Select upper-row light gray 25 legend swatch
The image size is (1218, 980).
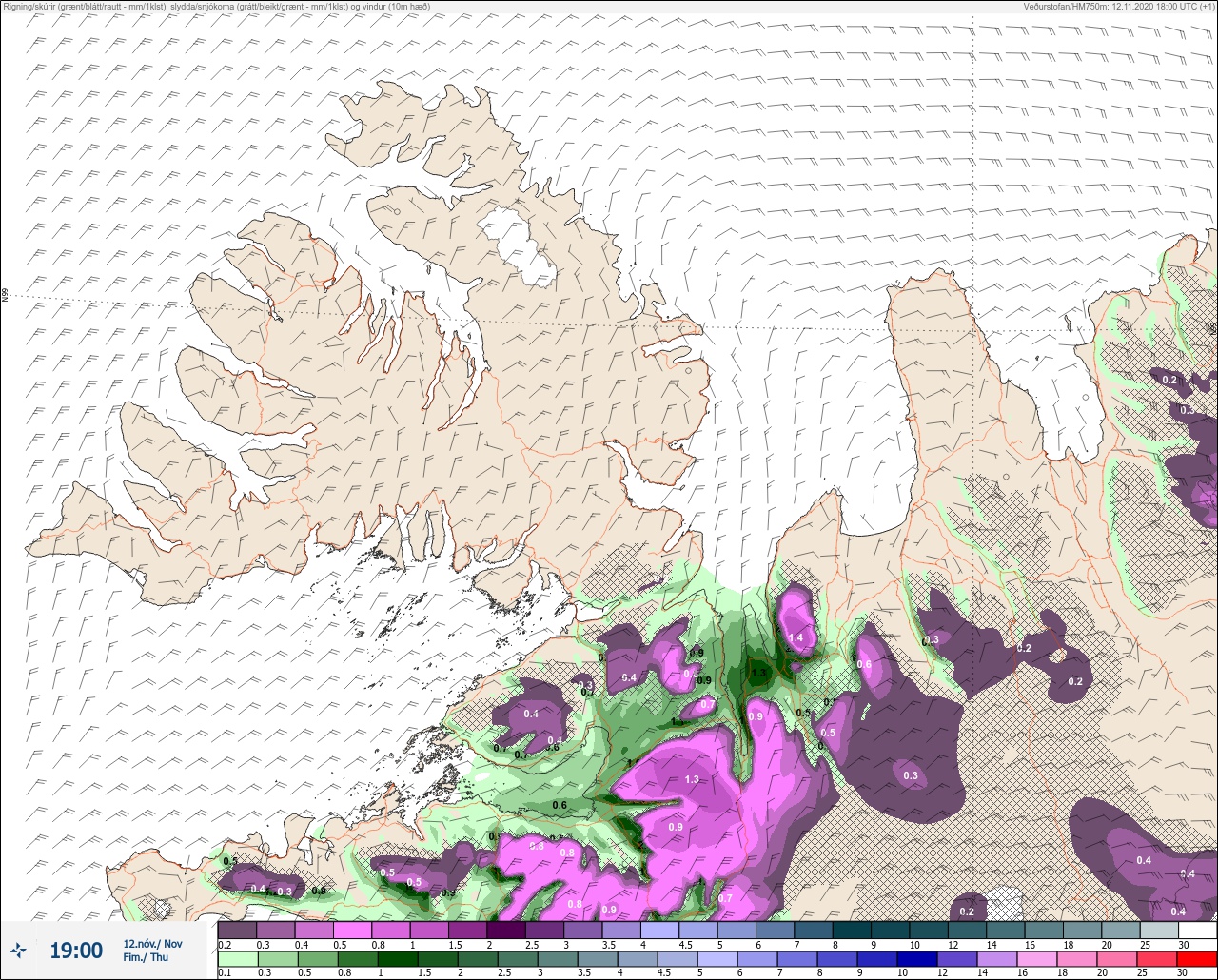1158,930
